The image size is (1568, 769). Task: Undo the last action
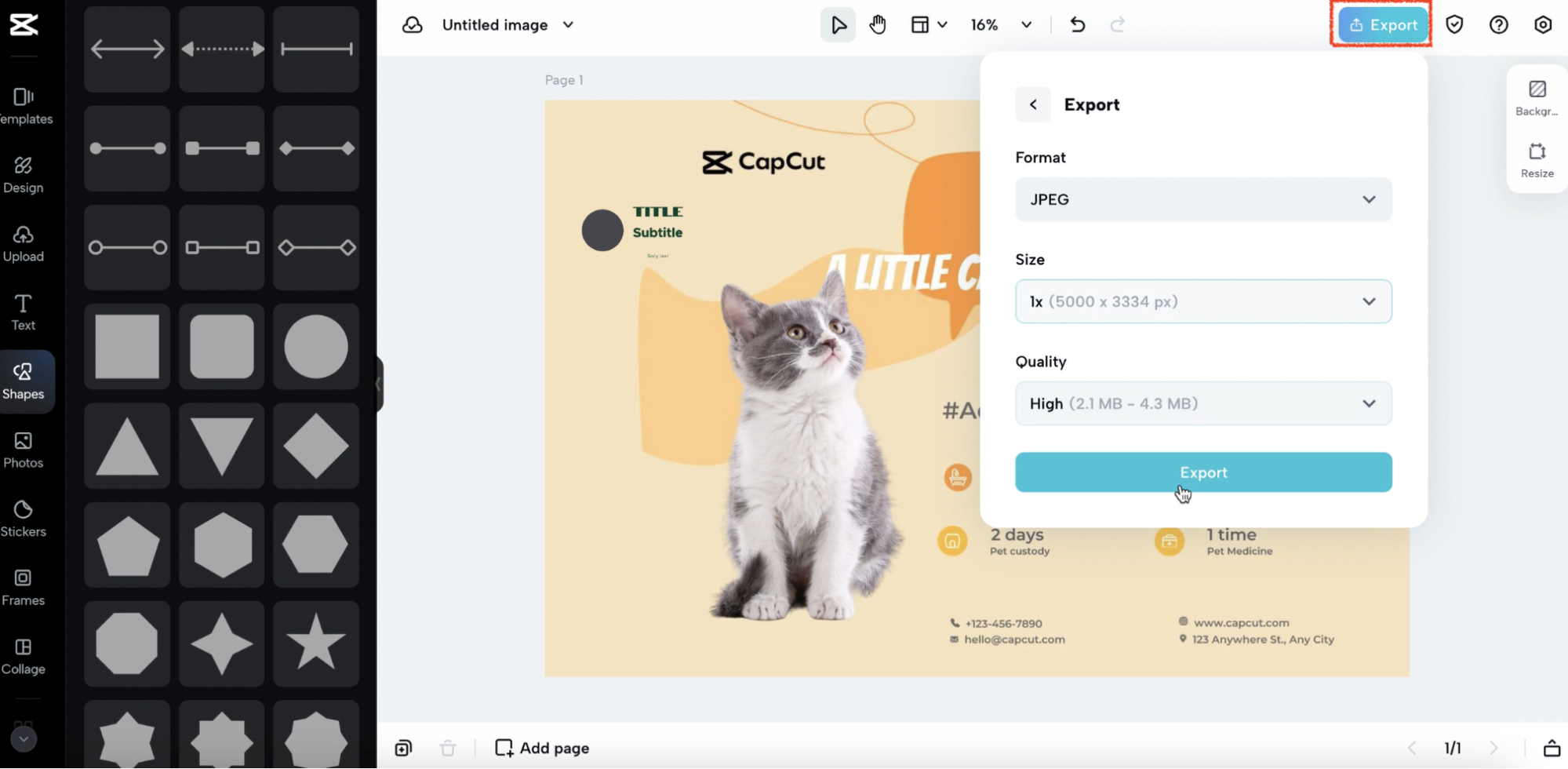[x=1078, y=25]
